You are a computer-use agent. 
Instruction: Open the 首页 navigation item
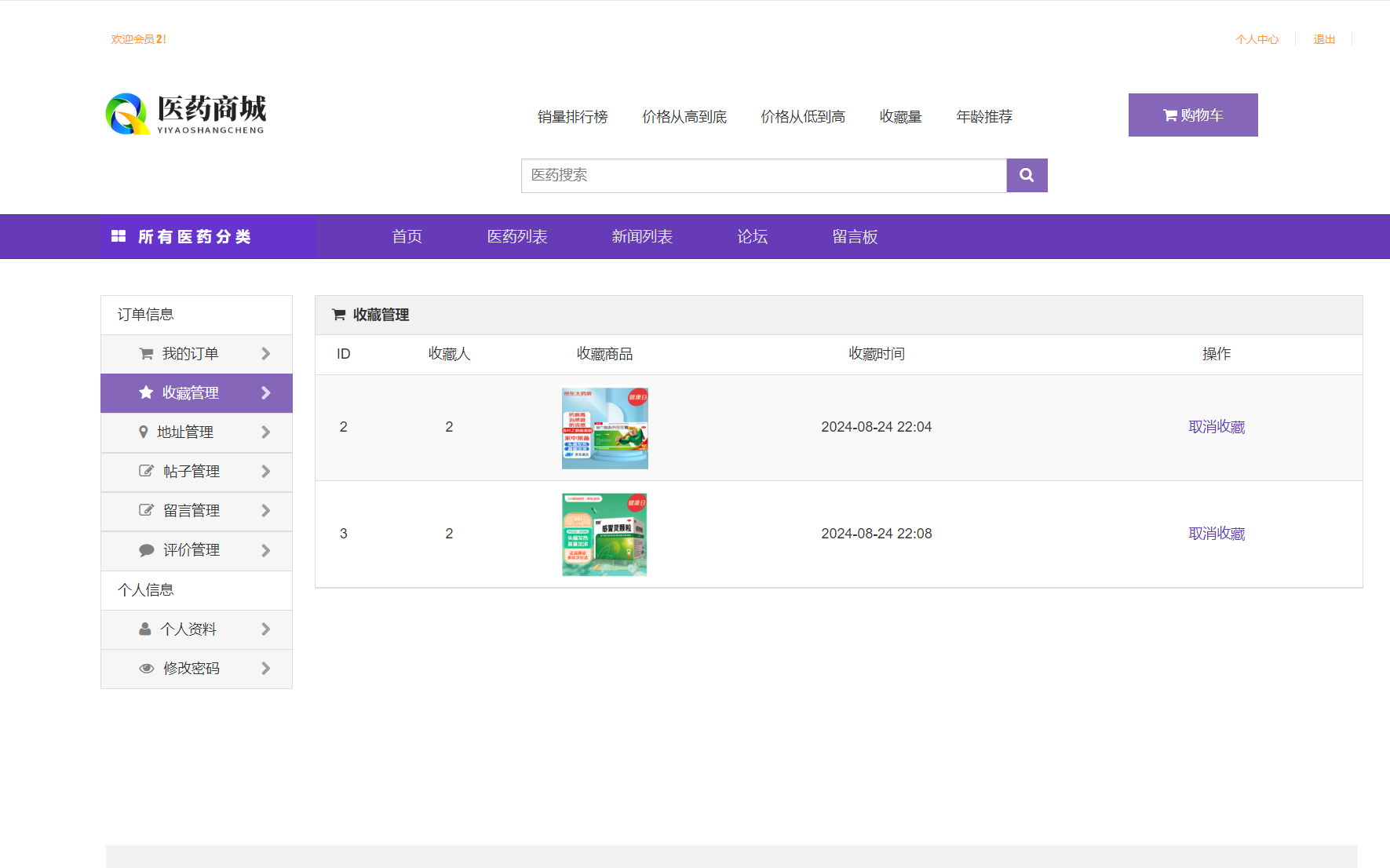pyautogui.click(x=407, y=236)
